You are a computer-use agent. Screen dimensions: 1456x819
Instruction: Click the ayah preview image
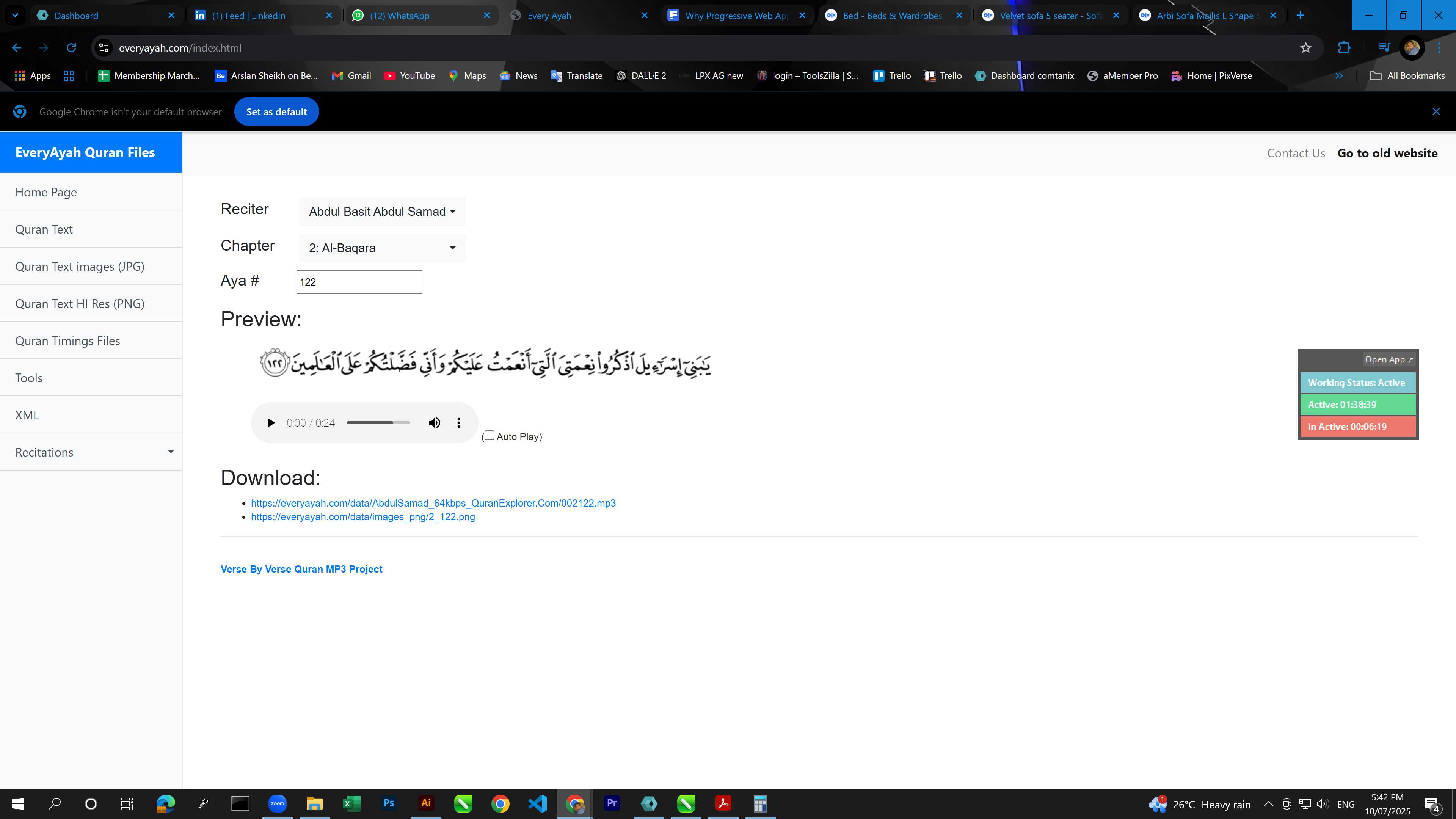click(485, 364)
